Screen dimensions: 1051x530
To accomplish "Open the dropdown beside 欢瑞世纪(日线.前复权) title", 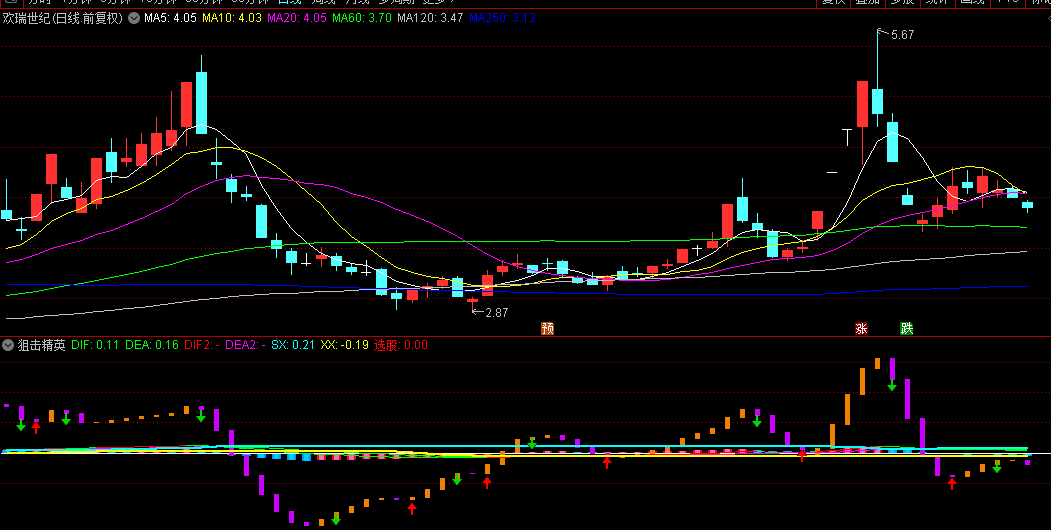I will [134, 18].
